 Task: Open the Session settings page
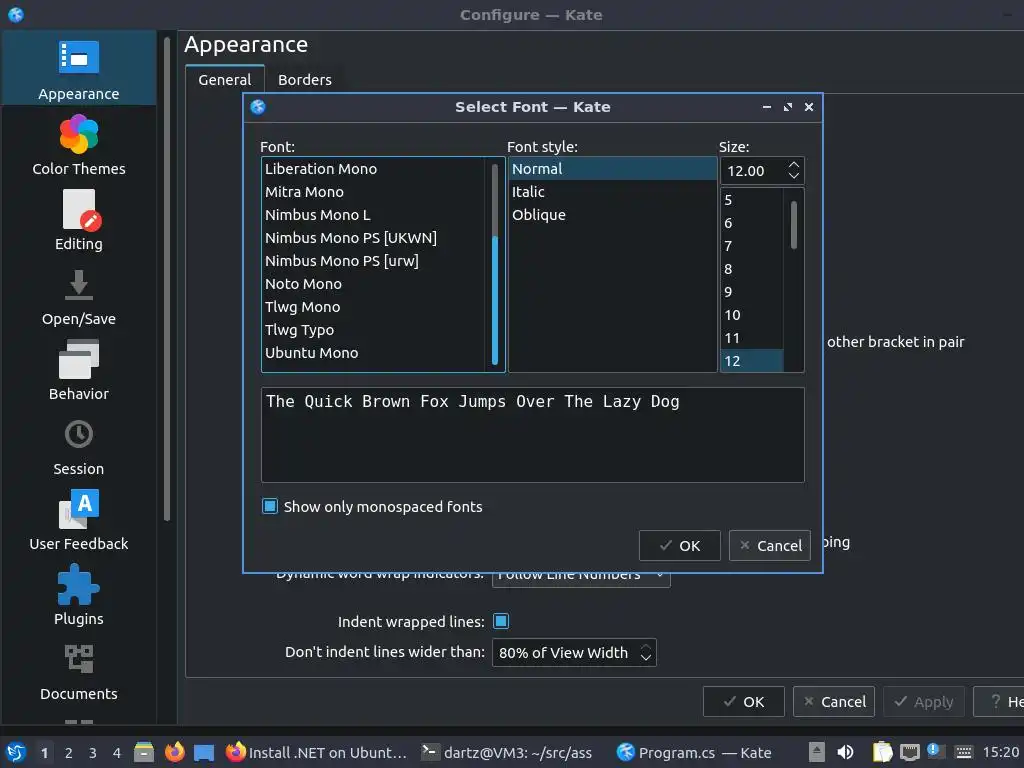[78, 446]
